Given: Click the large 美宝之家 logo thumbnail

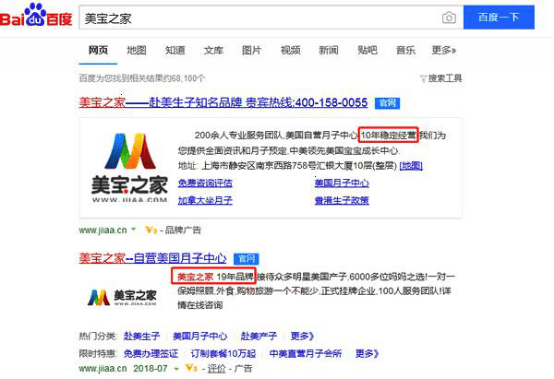Looking at the screenshot, I should coord(129,167).
